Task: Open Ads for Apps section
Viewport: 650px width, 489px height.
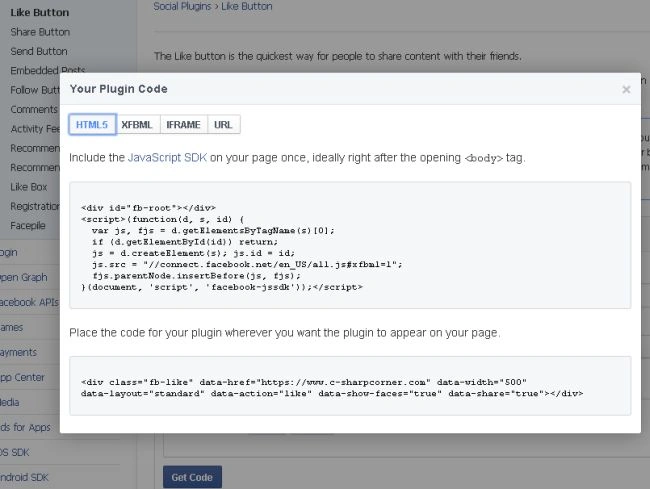Action: (25, 427)
